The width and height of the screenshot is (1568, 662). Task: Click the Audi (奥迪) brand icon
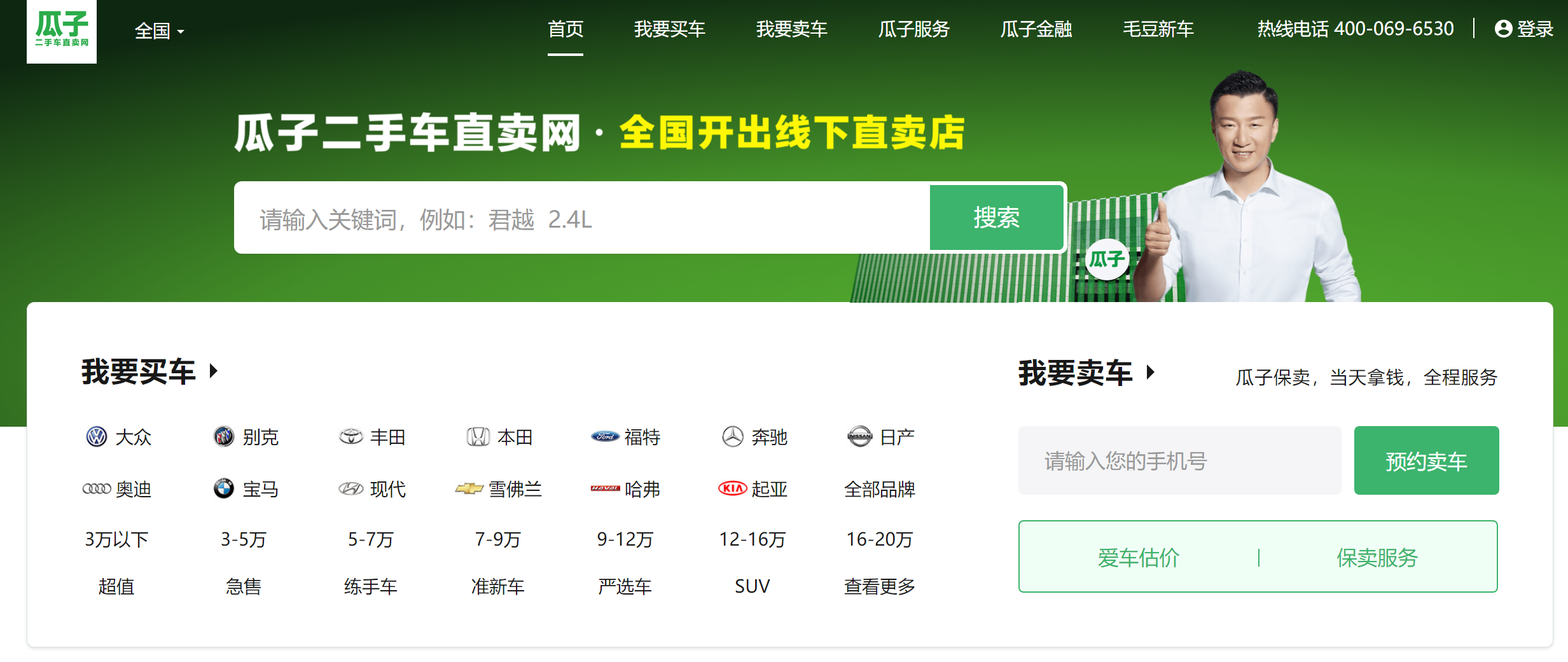pyautogui.click(x=96, y=489)
